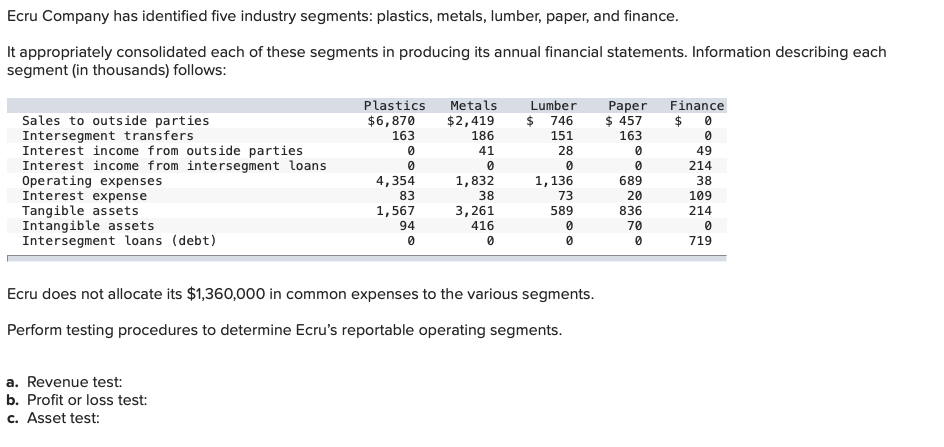The height and width of the screenshot is (447, 944).
Task: Click the 689 Paper operating expenses value
Action: (x=631, y=181)
